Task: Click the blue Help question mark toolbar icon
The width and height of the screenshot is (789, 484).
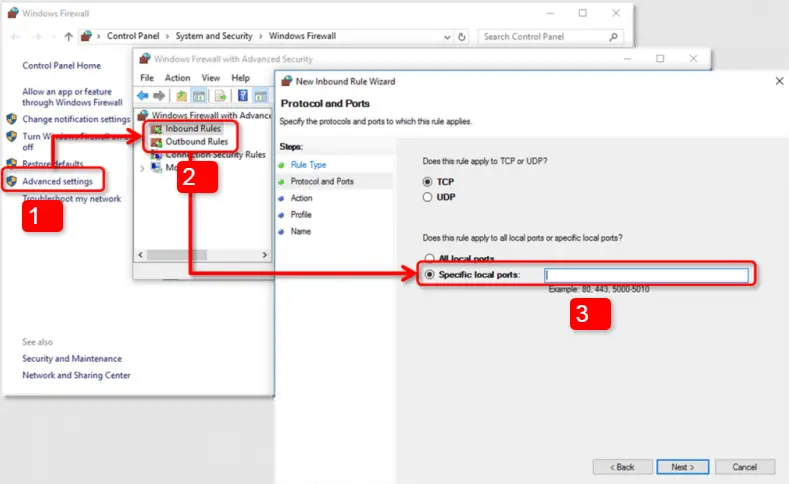Action: point(243,96)
